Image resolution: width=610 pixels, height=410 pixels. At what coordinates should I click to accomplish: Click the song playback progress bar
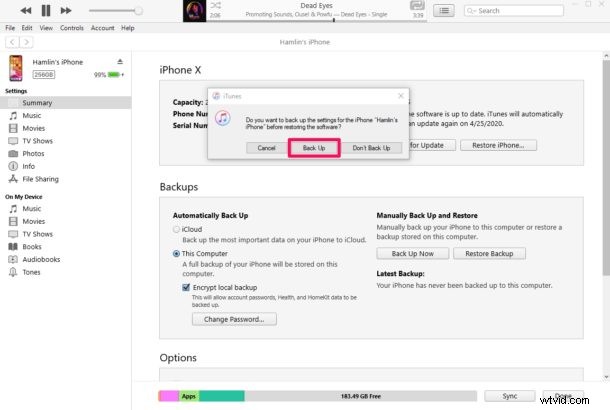pyautogui.click(x=316, y=20)
